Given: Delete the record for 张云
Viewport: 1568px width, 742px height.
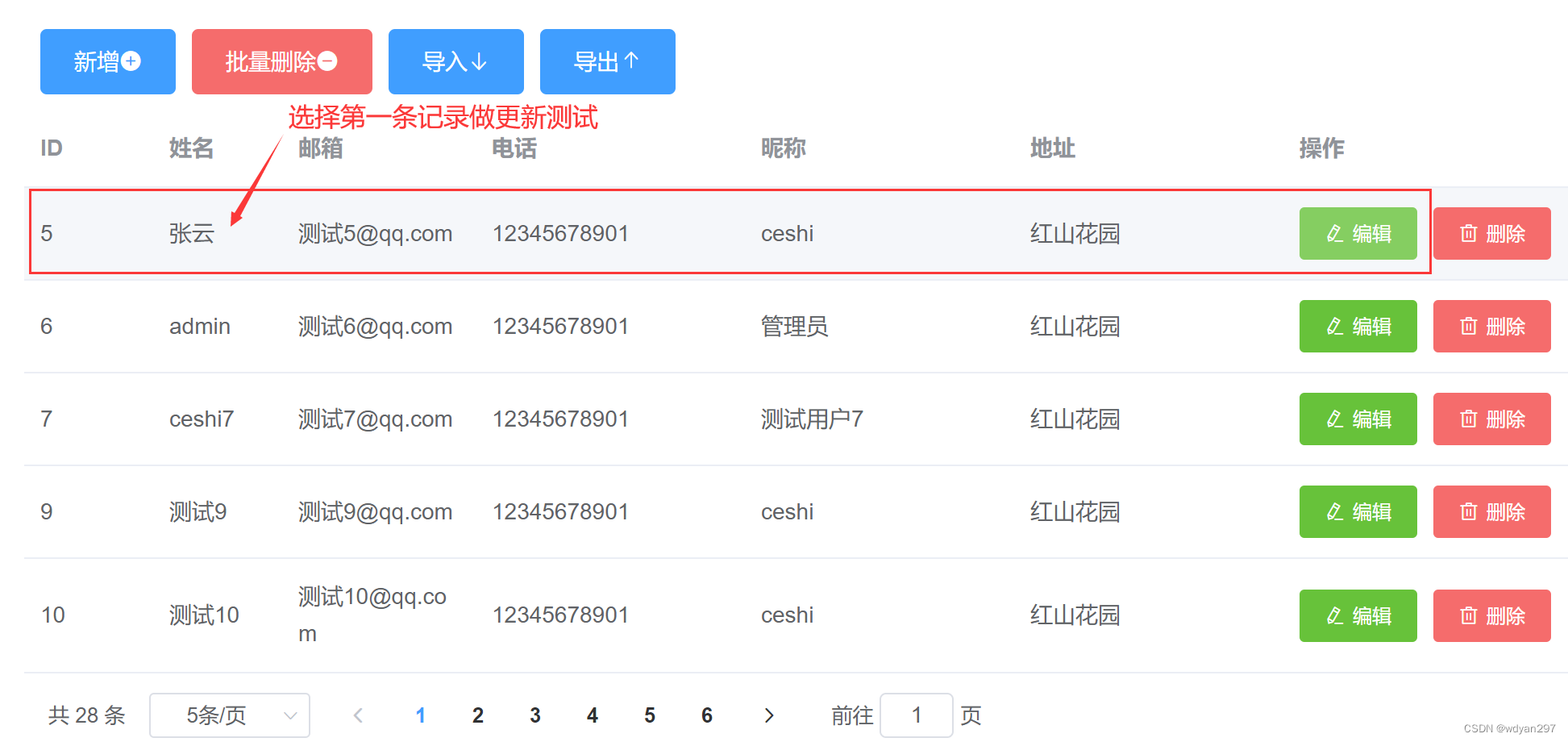Looking at the screenshot, I should click(1492, 234).
